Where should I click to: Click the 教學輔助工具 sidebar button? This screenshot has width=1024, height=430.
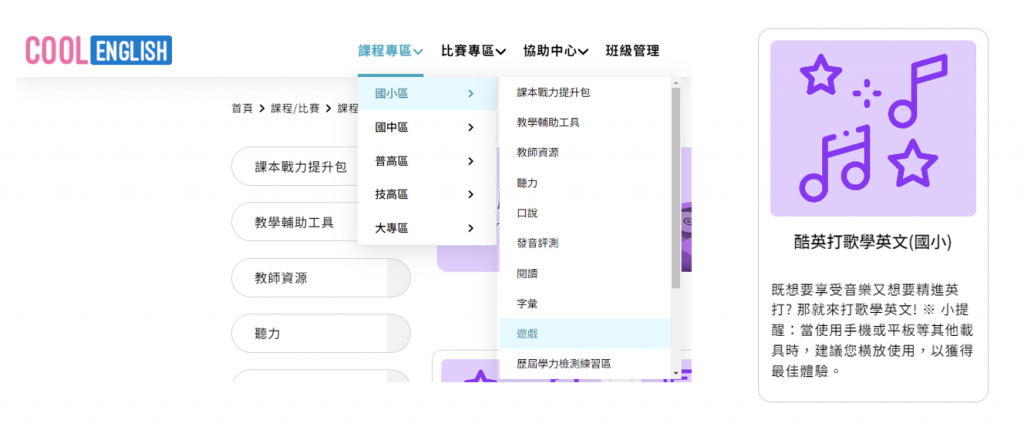[295, 222]
